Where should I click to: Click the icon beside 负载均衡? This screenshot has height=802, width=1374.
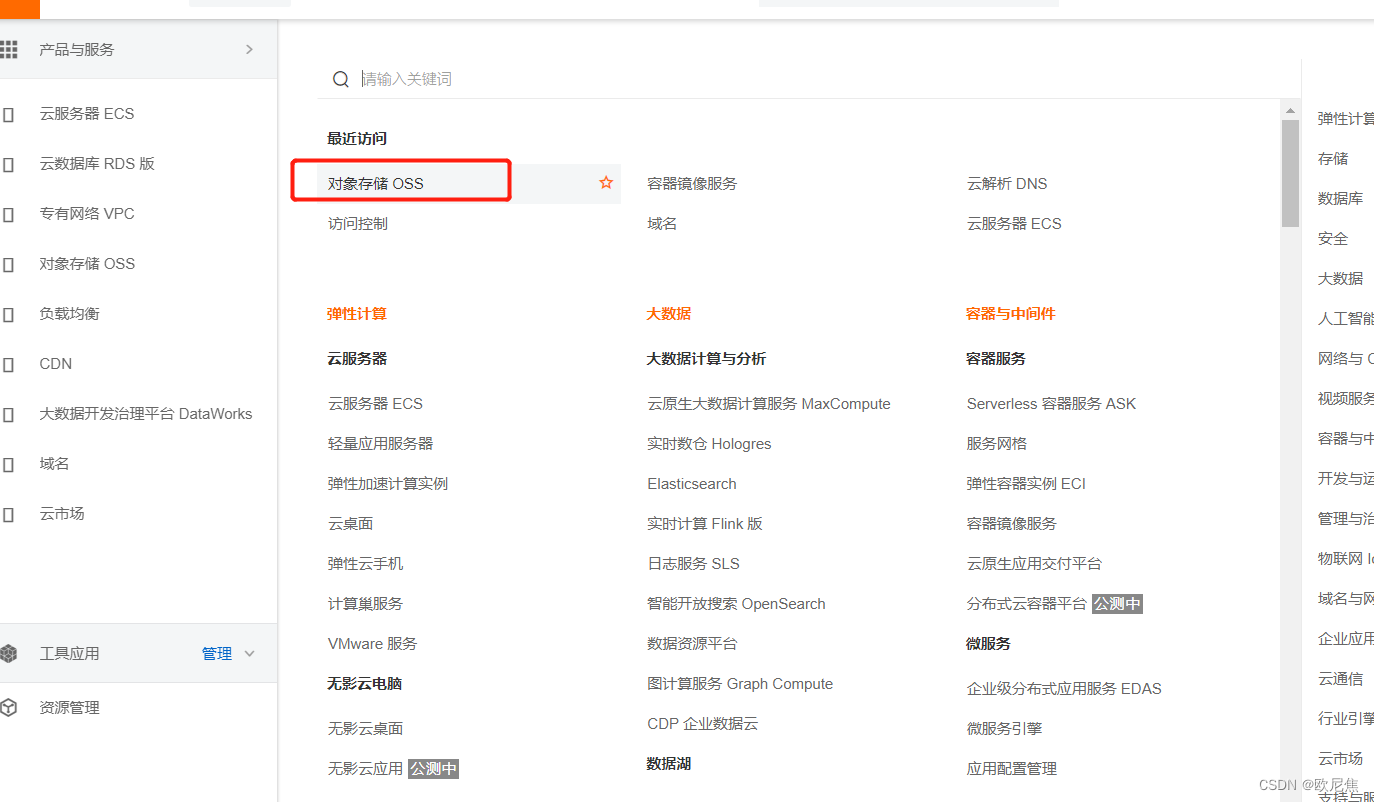point(9,314)
